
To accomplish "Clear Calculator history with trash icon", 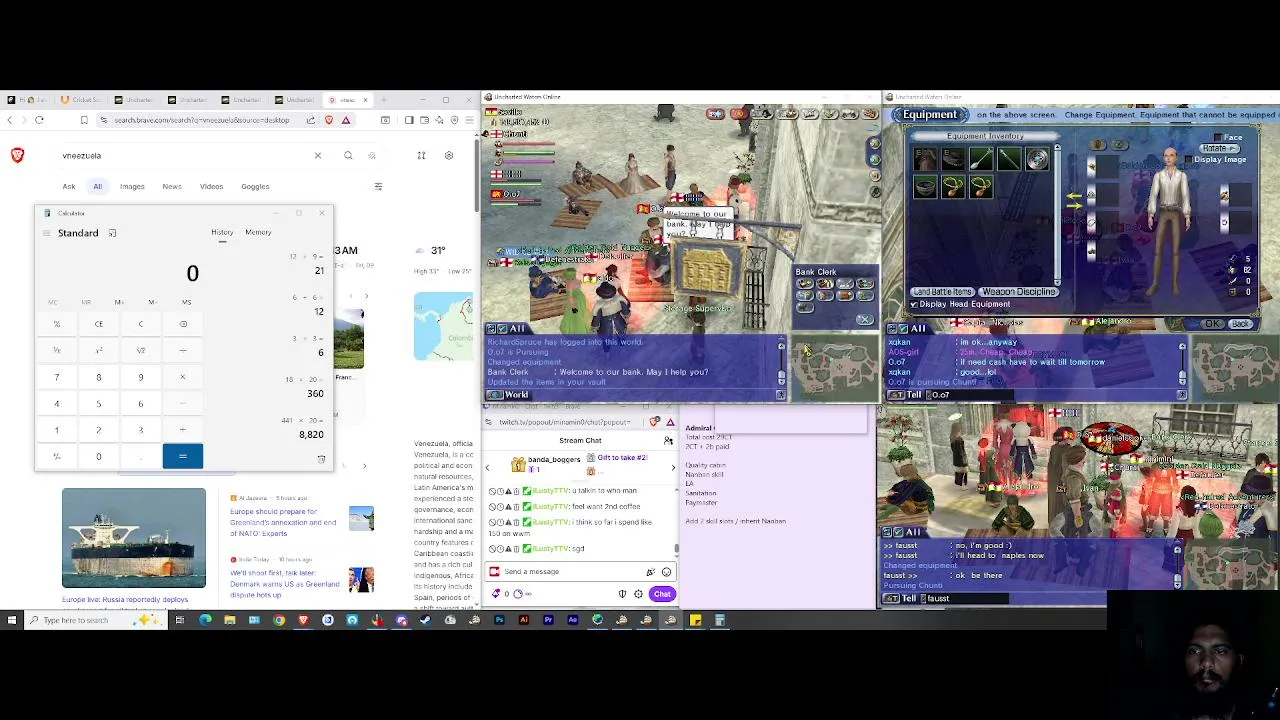I will point(321,459).
